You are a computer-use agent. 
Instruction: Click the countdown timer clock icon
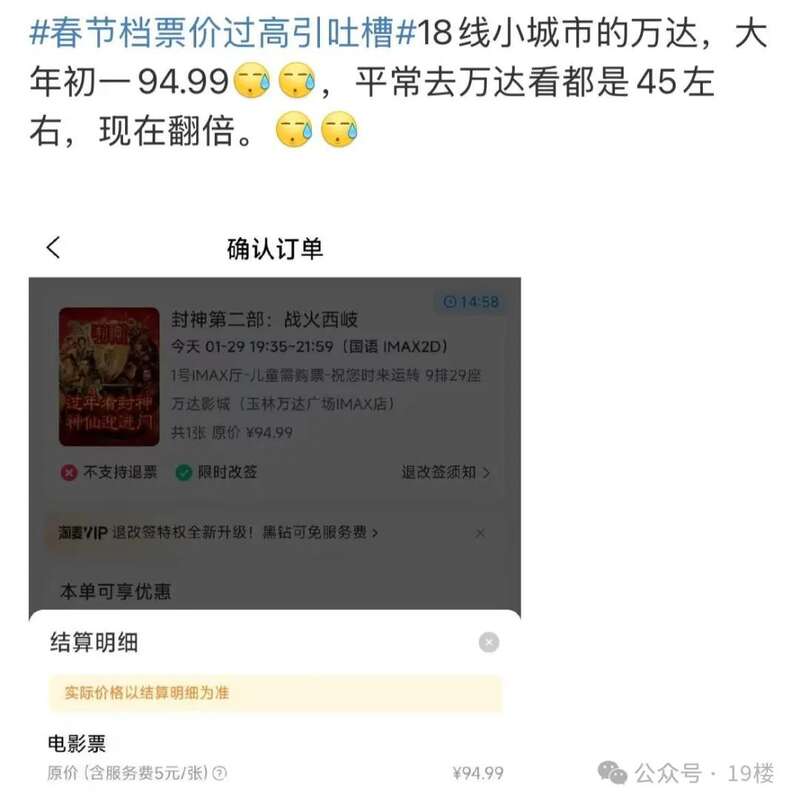point(450,301)
